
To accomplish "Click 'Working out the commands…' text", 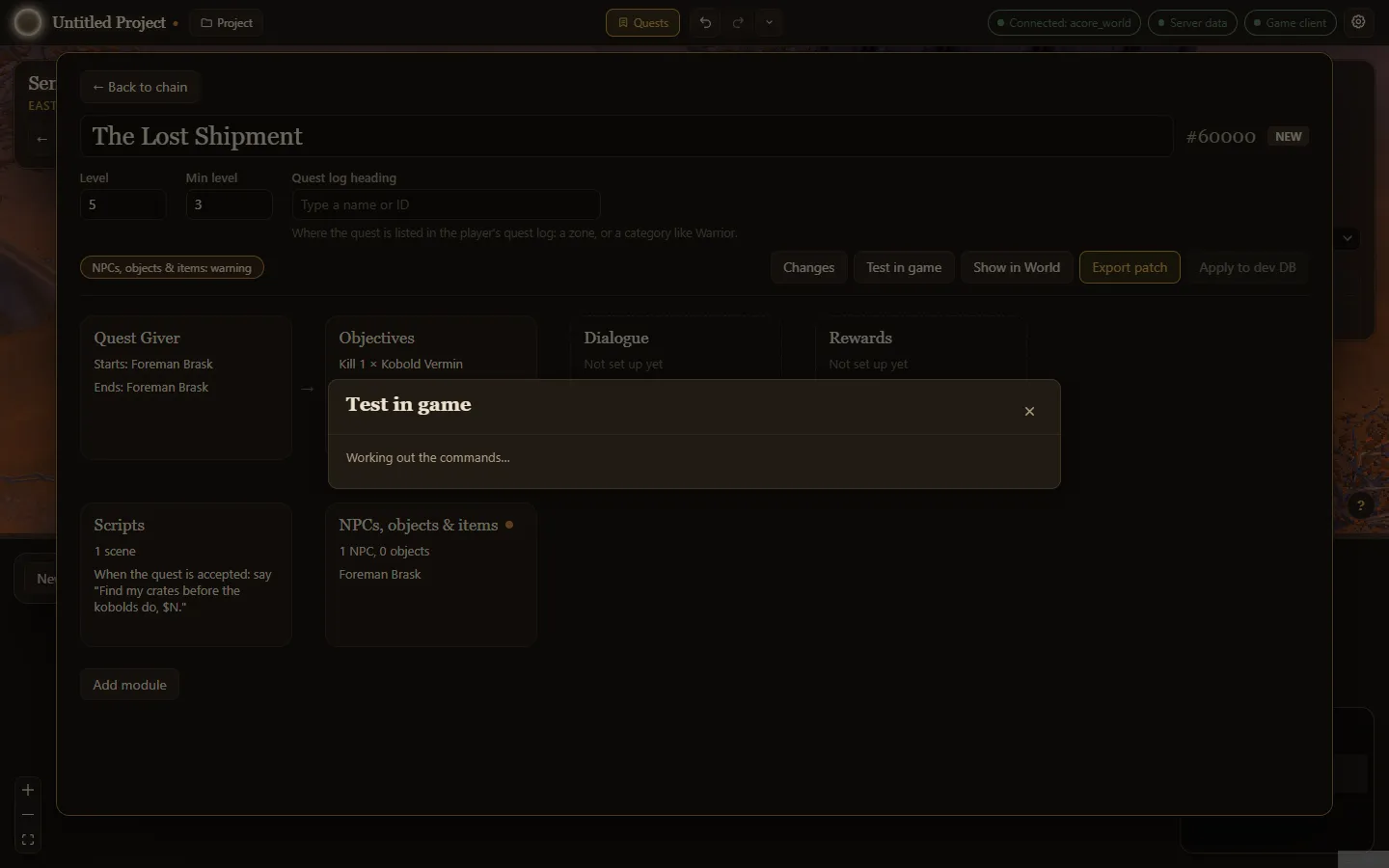I will click(x=428, y=457).
